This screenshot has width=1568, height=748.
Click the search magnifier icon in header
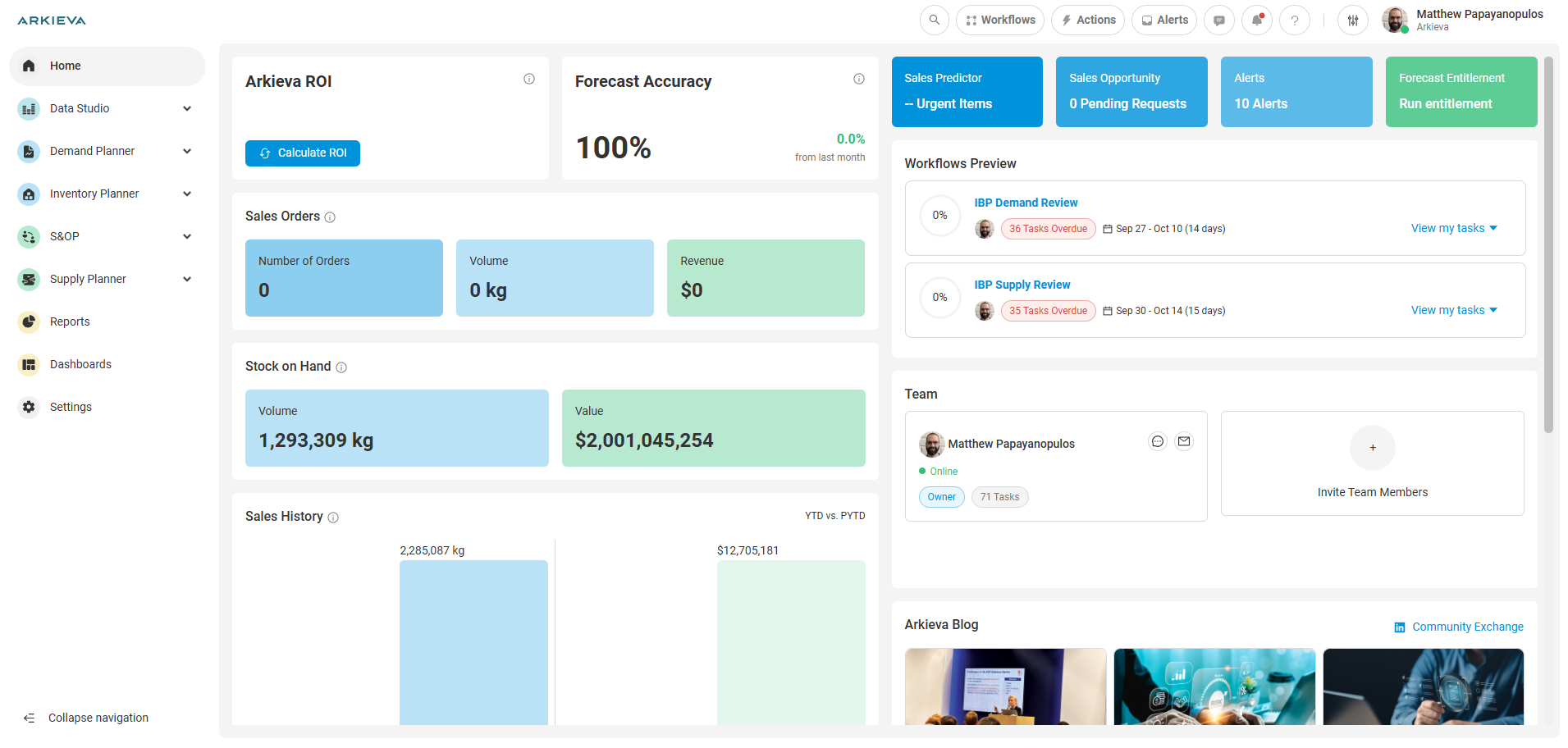coord(934,21)
